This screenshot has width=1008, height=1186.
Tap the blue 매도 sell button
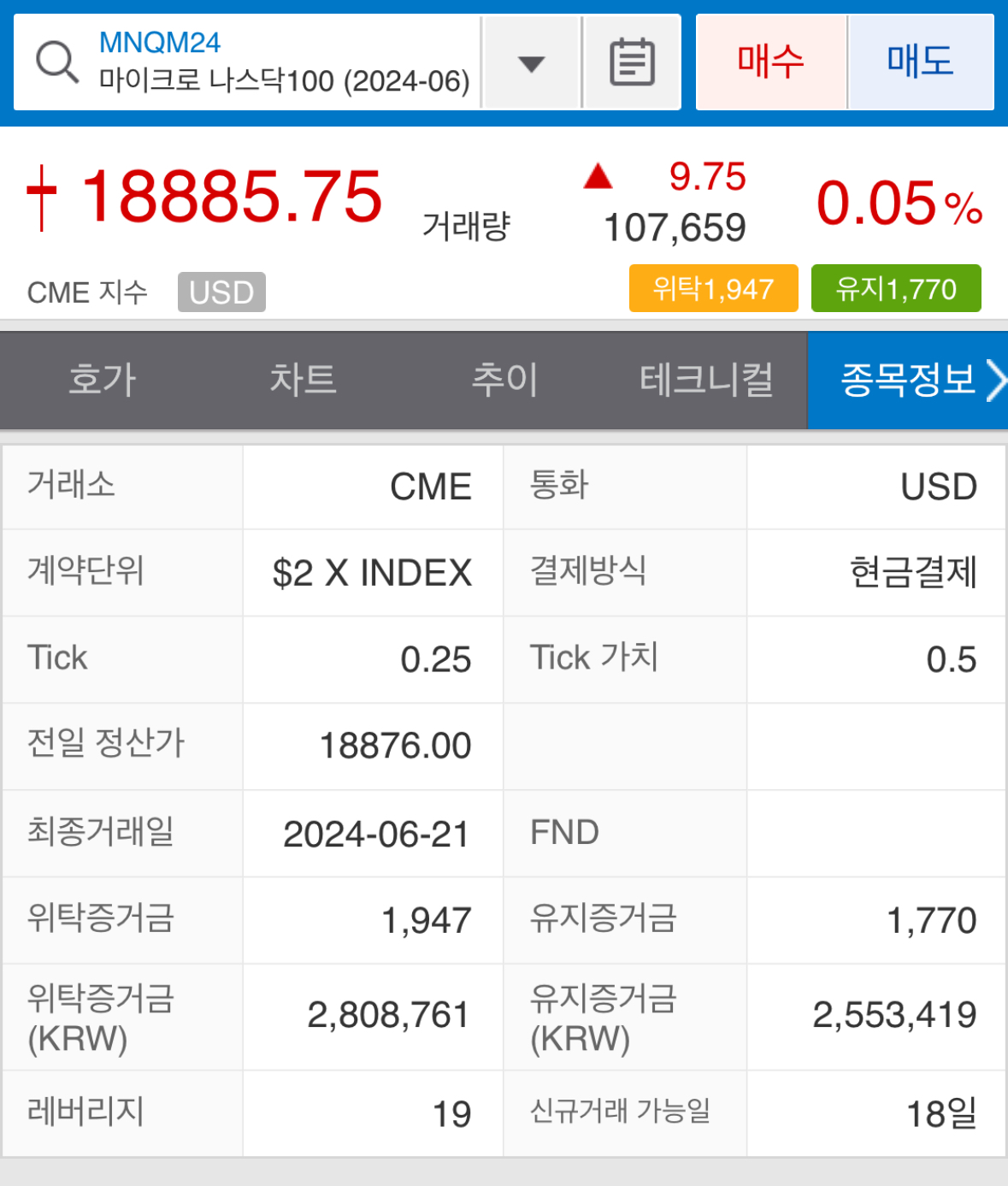click(x=921, y=62)
